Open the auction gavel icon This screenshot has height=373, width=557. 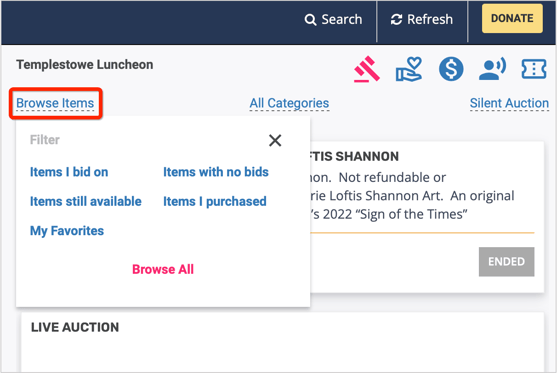point(367,69)
